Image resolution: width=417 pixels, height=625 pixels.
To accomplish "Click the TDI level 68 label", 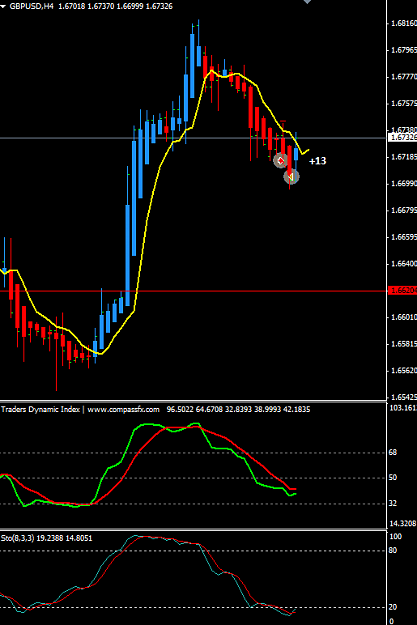I will 393,452.
